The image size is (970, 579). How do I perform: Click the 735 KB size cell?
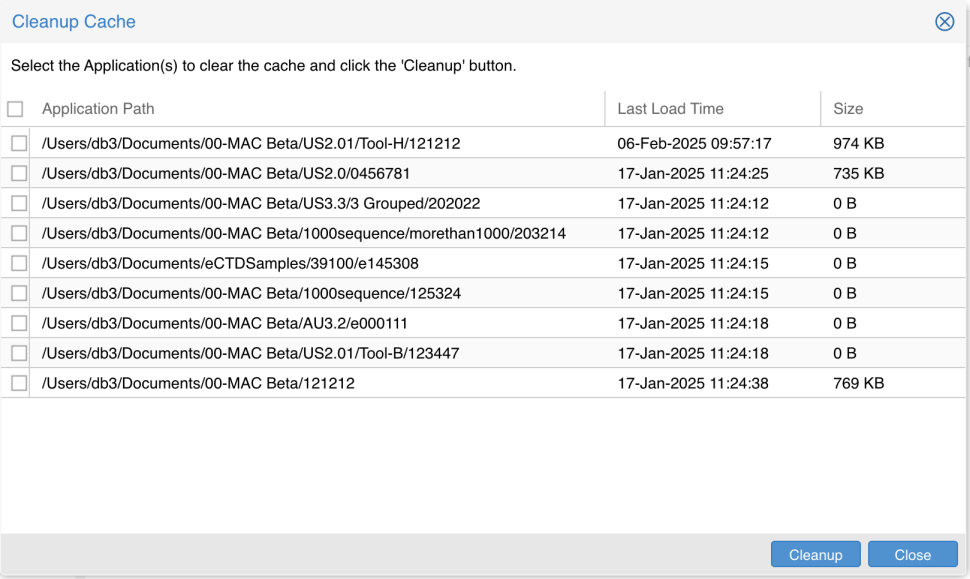[x=858, y=173]
